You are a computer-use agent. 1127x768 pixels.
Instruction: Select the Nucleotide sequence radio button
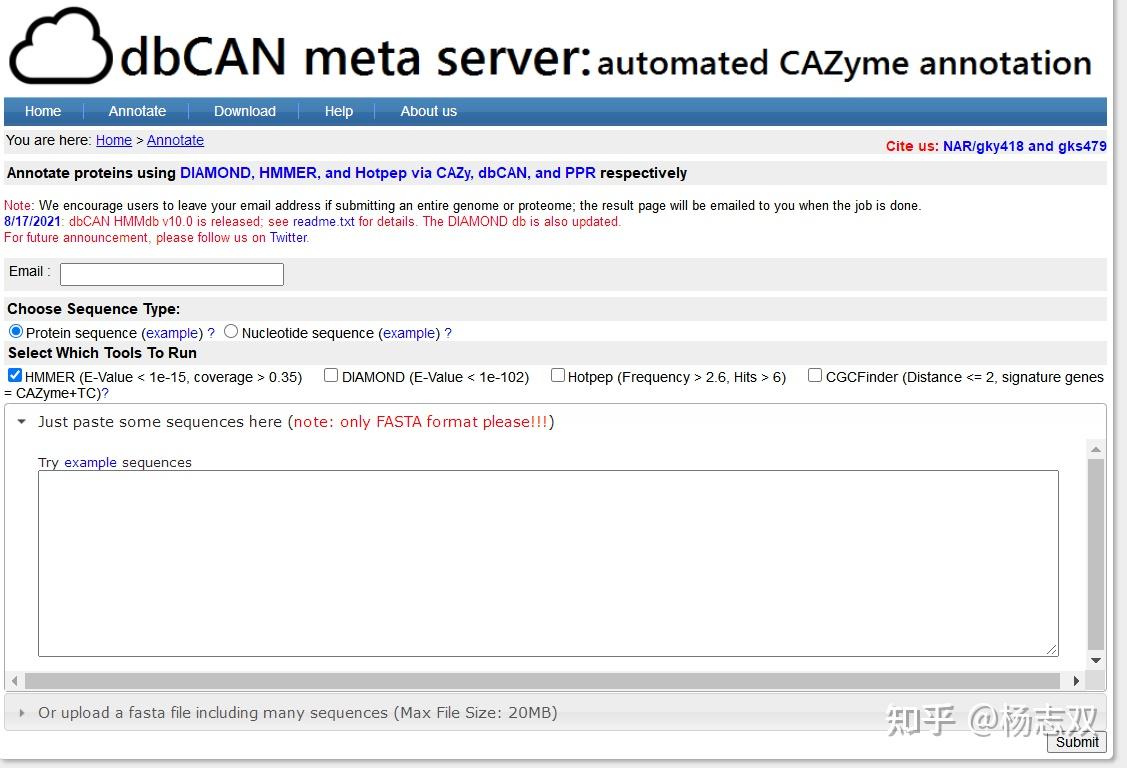[230, 330]
